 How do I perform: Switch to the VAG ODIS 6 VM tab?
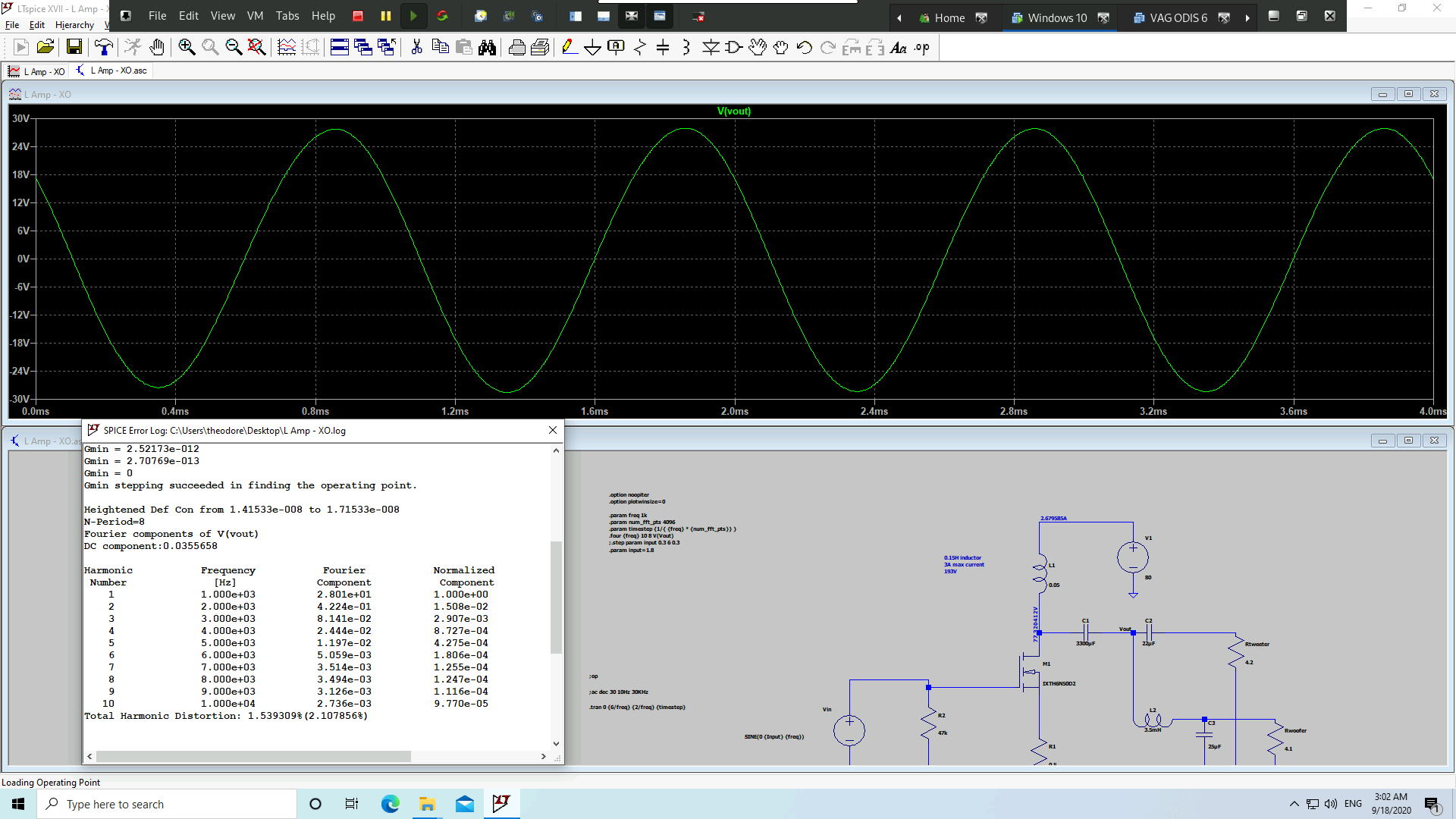coord(1178,17)
